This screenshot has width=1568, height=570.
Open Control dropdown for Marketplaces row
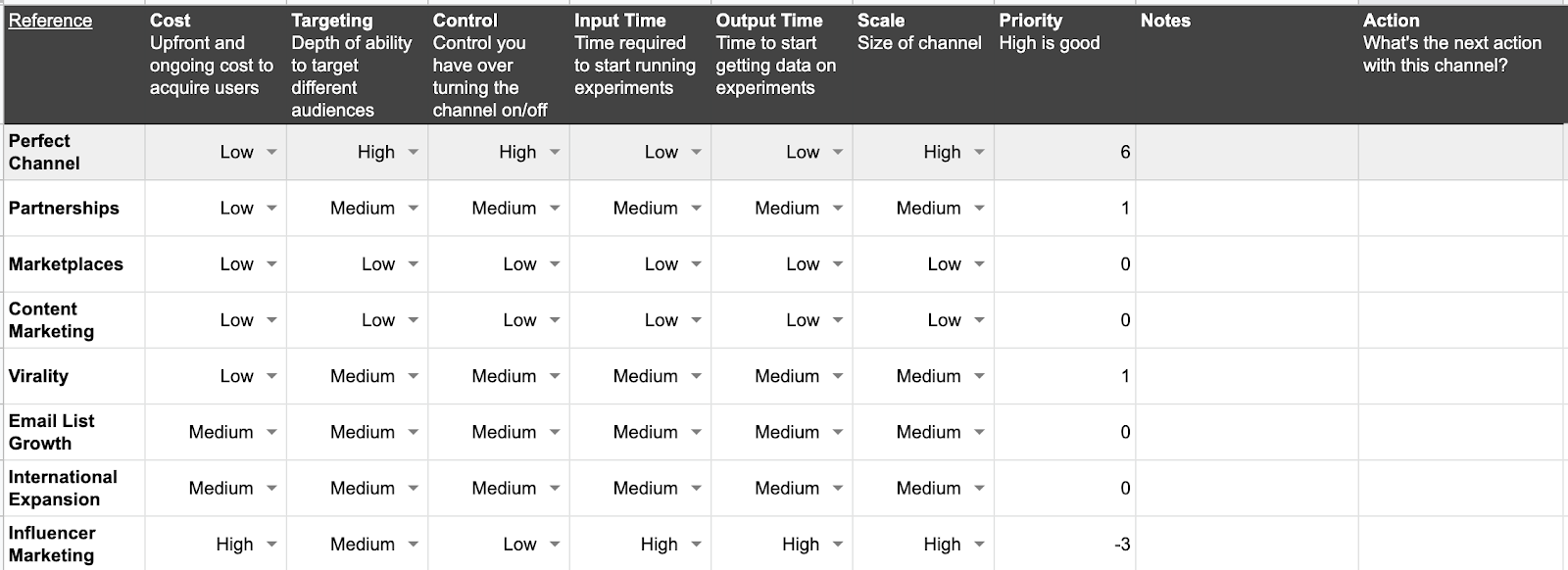(x=555, y=264)
